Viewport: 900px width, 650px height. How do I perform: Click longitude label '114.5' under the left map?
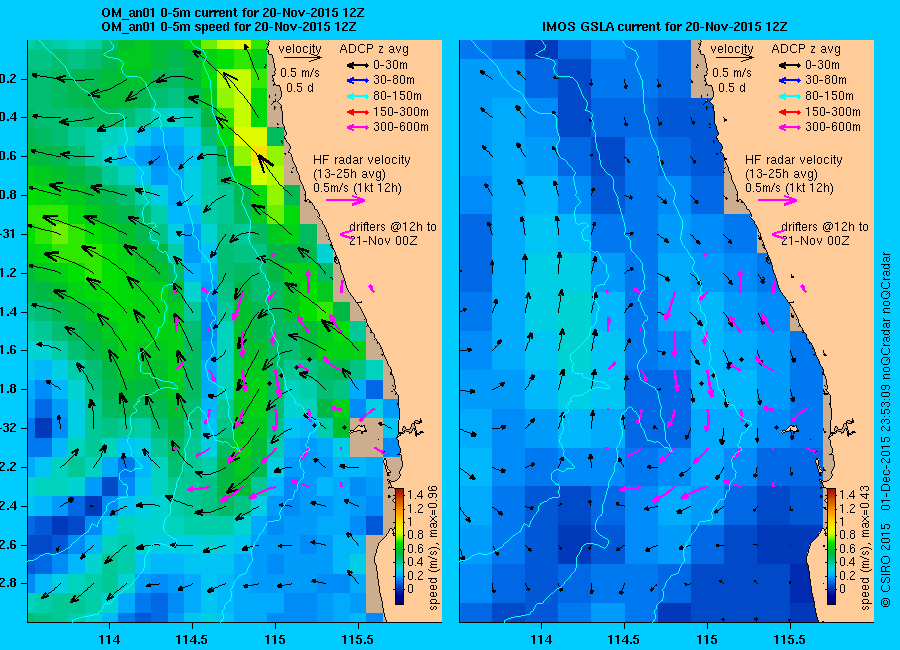192,640
